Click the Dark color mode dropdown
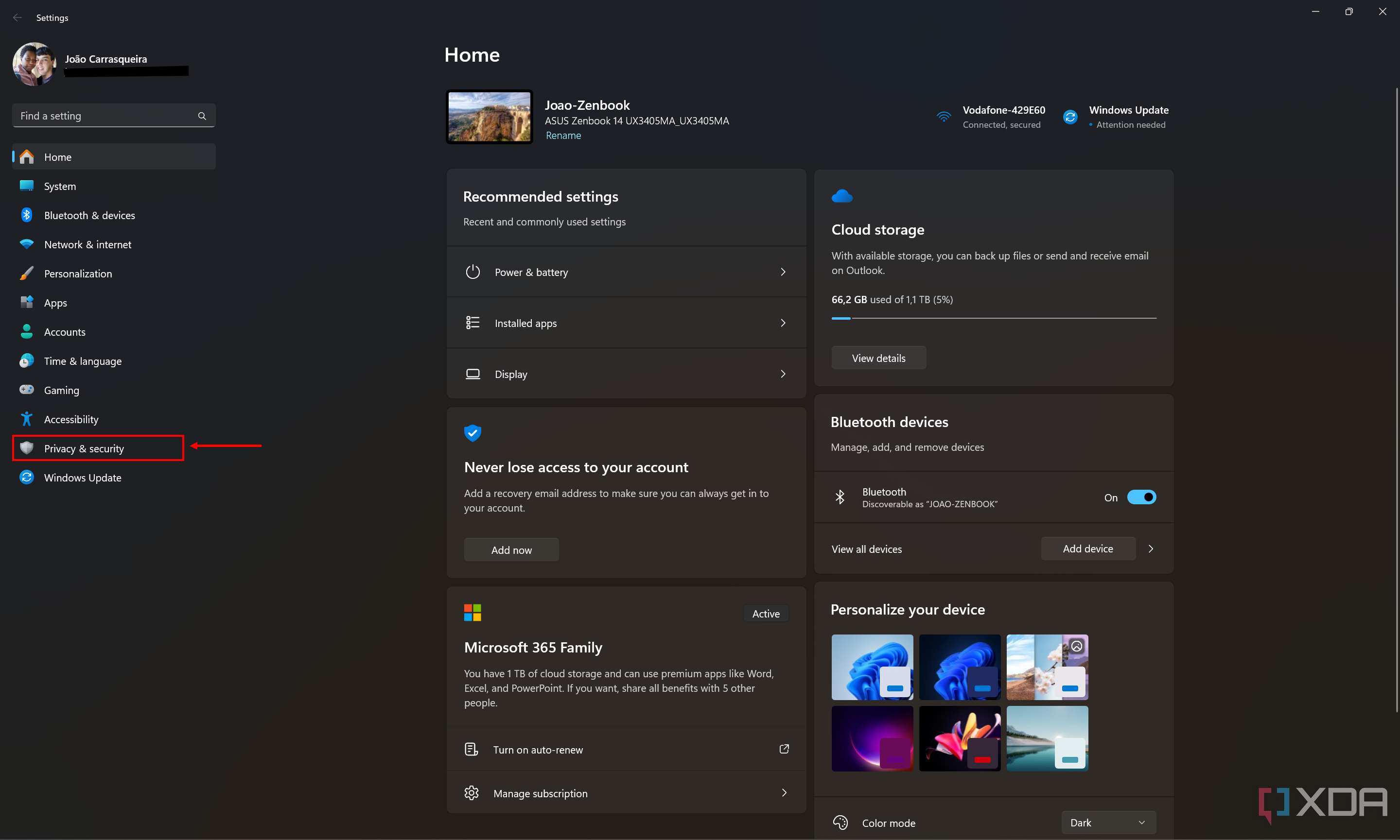This screenshot has width=1400, height=840. (x=1108, y=821)
